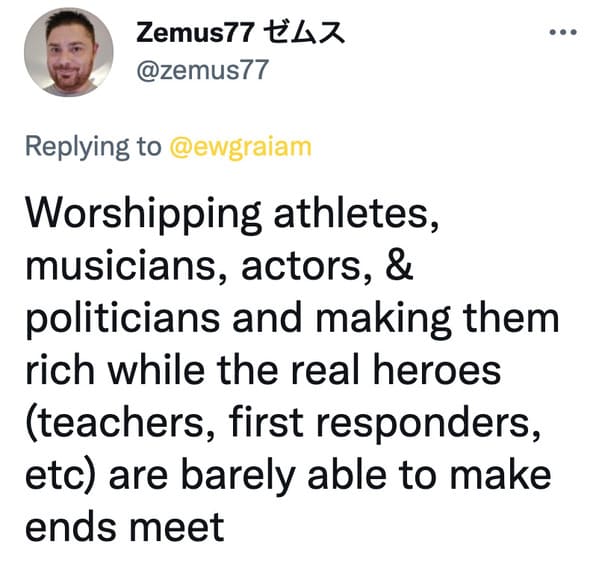The height and width of the screenshot is (565, 599).
Task: Open Zemus77's profile picture
Action: (69, 52)
